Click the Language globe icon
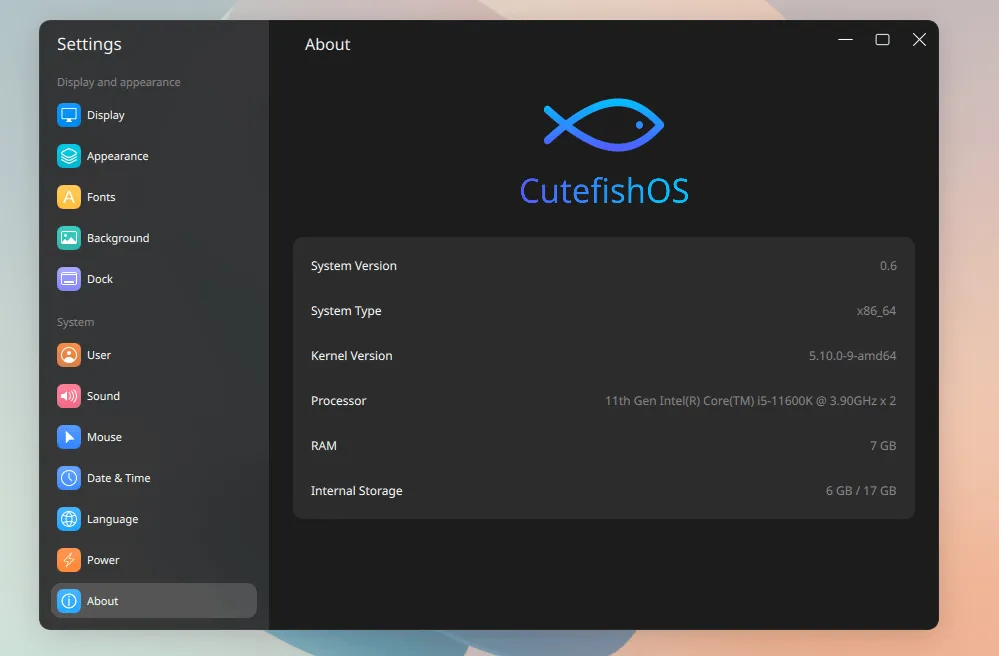This screenshot has width=999, height=656. click(x=69, y=519)
